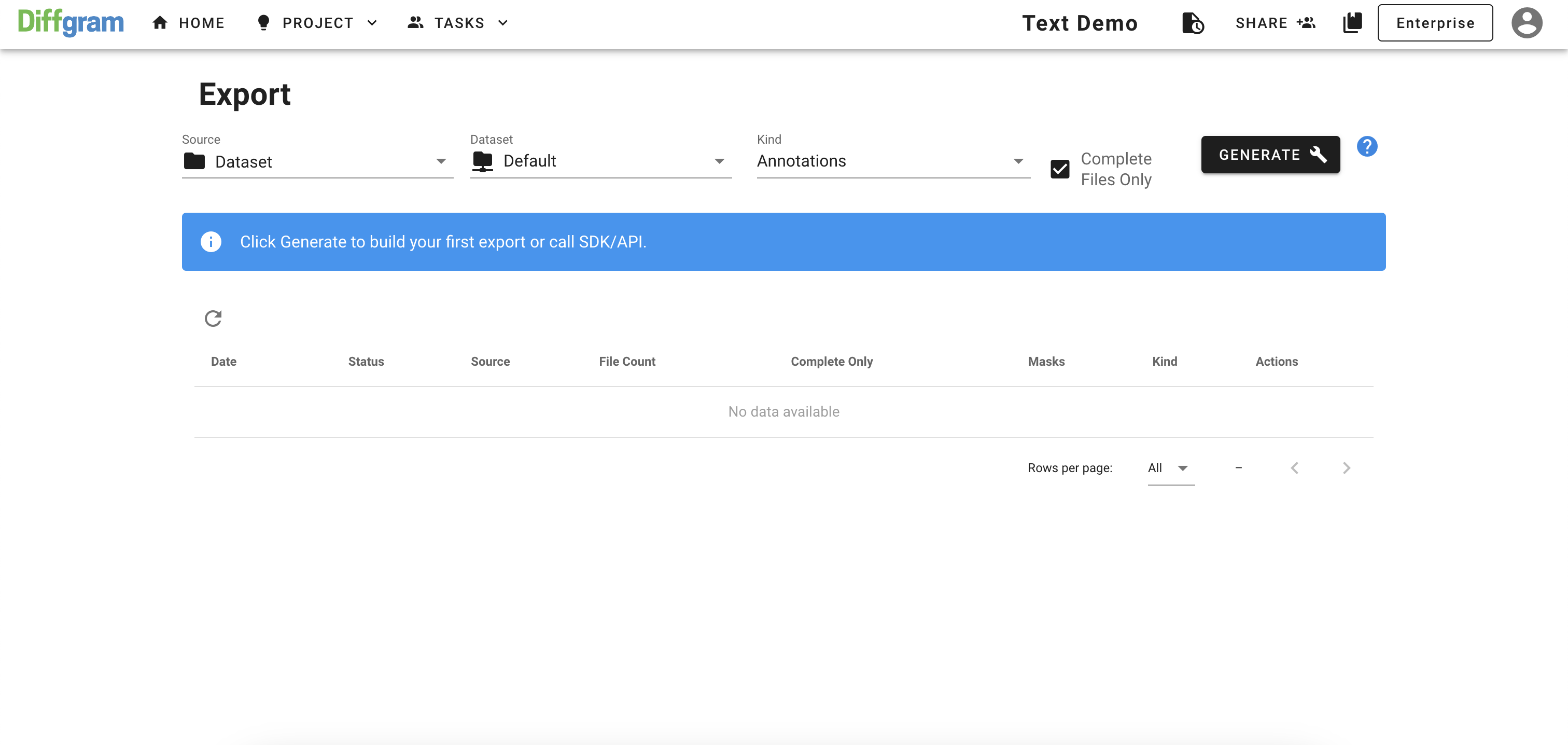1568x745 pixels.
Task: Open the Source dropdown showing Dataset
Action: pos(317,161)
